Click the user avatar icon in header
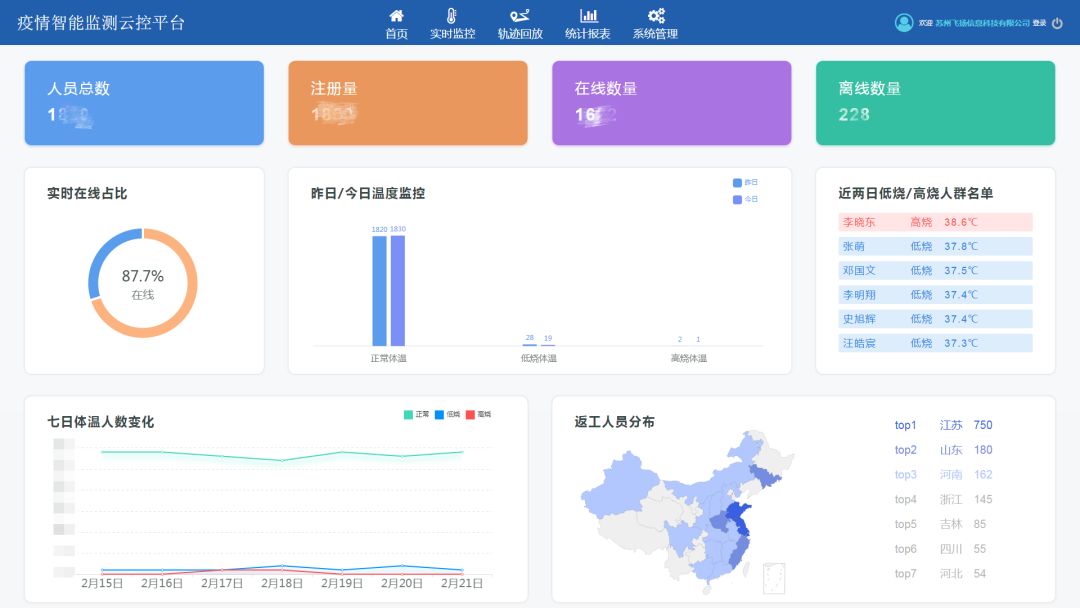The width and height of the screenshot is (1080, 608). tap(904, 23)
